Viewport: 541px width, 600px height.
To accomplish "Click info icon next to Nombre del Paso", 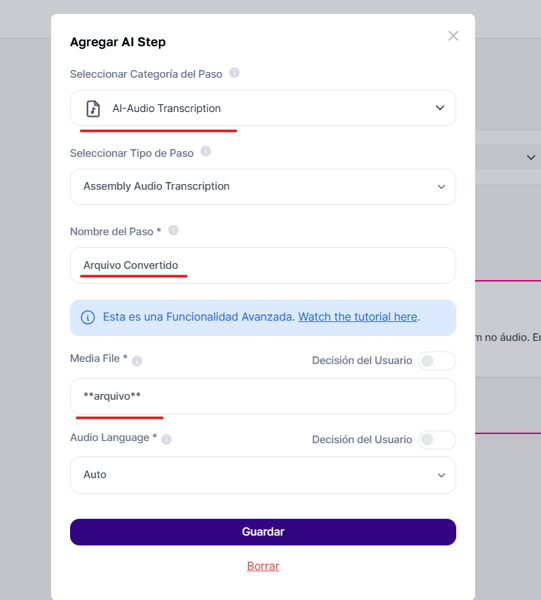I will tap(173, 230).
